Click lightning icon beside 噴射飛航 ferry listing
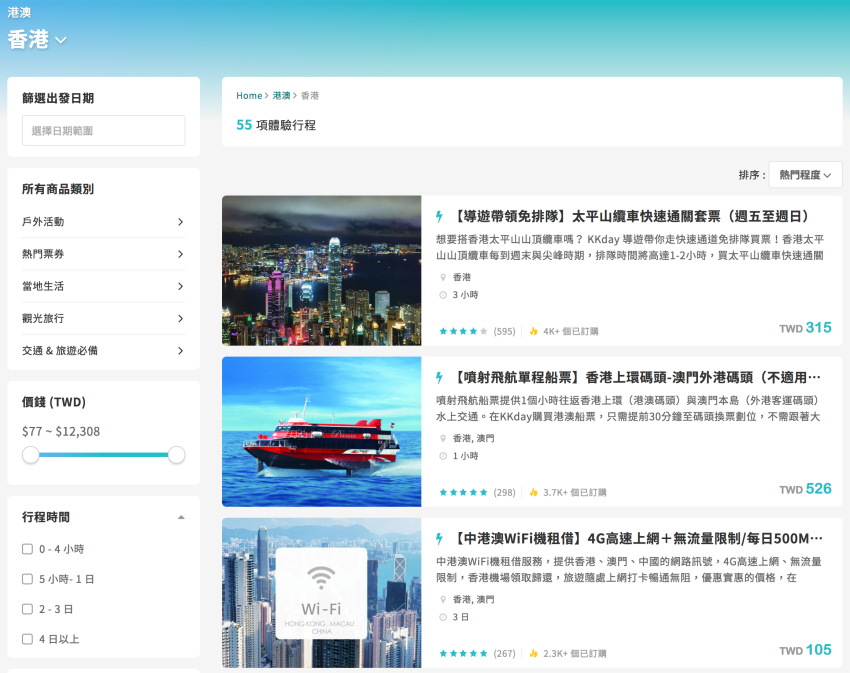 [439, 378]
